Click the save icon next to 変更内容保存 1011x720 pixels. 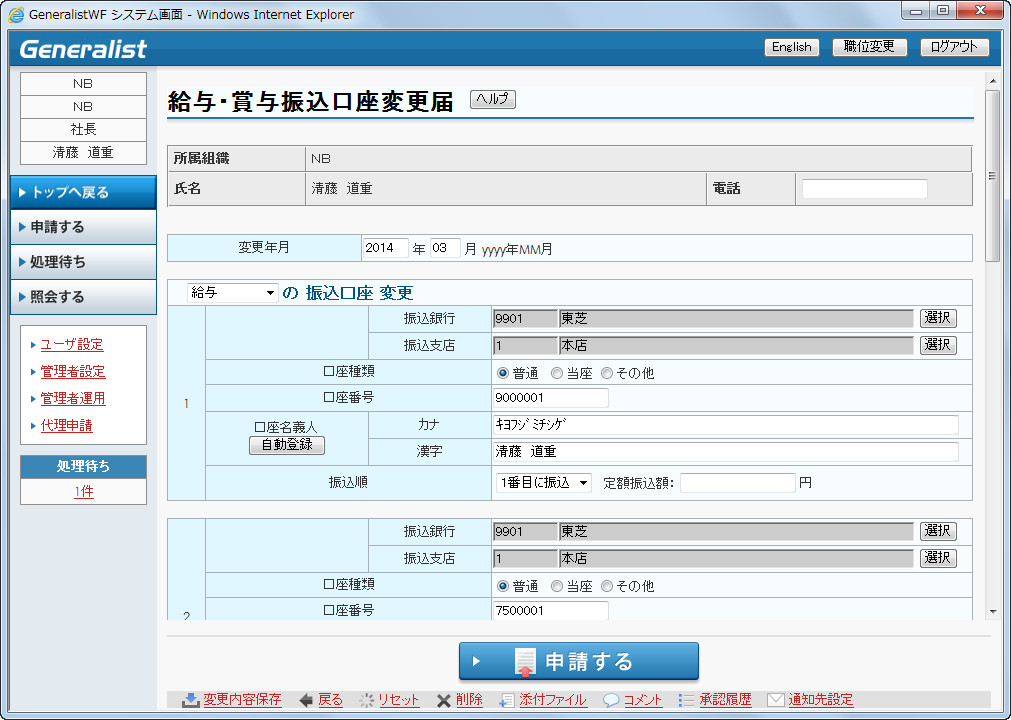[x=190, y=700]
